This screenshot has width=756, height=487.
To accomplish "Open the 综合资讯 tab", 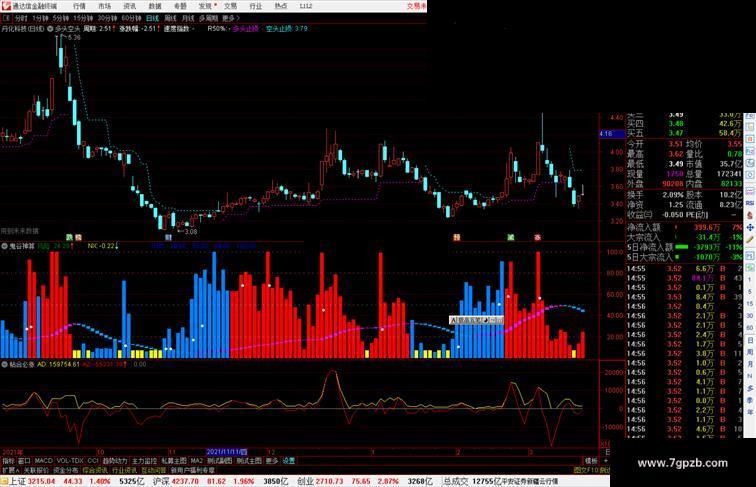I will pyautogui.click(x=95, y=470).
